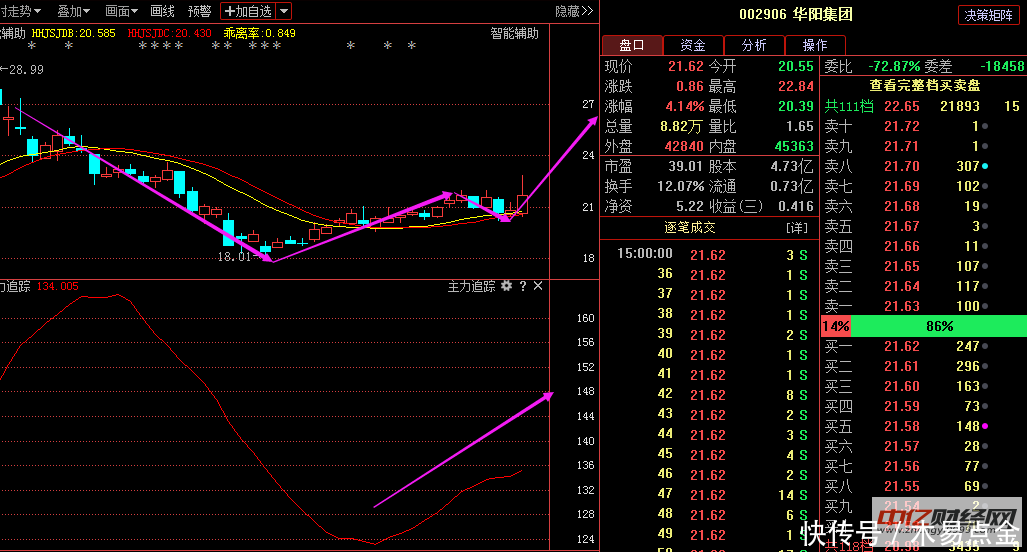Click the green 86% buy-sell ratio bar

pos(939,326)
